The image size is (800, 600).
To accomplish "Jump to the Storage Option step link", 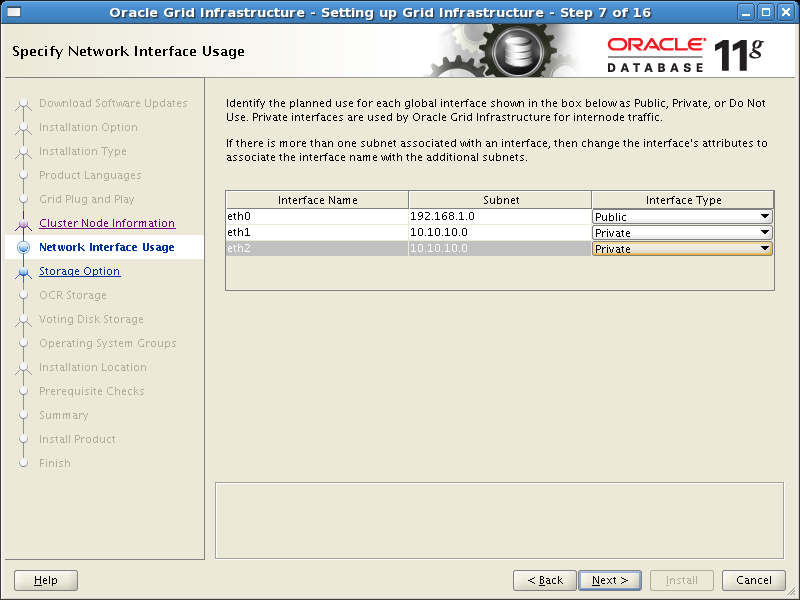I will 80,271.
